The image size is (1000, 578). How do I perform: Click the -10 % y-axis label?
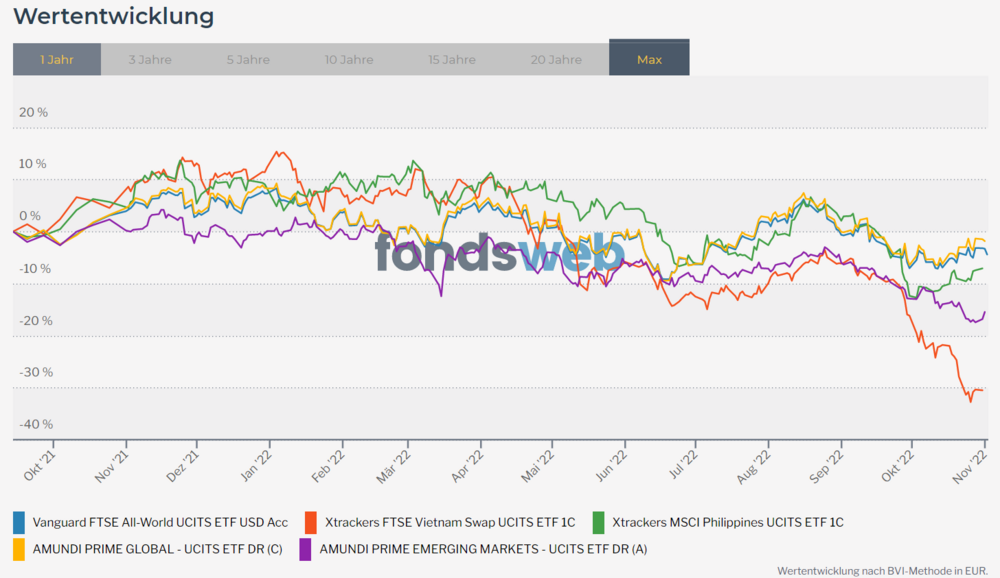coord(35,269)
